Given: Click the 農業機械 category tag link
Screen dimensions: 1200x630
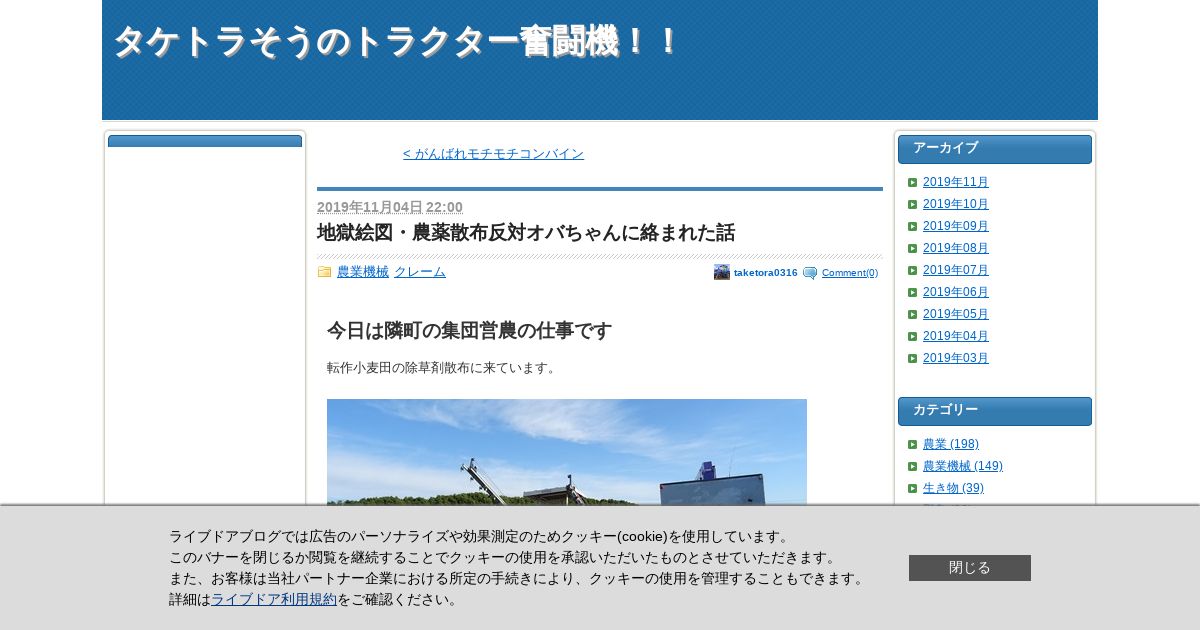Looking at the screenshot, I should (x=363, y=272).
